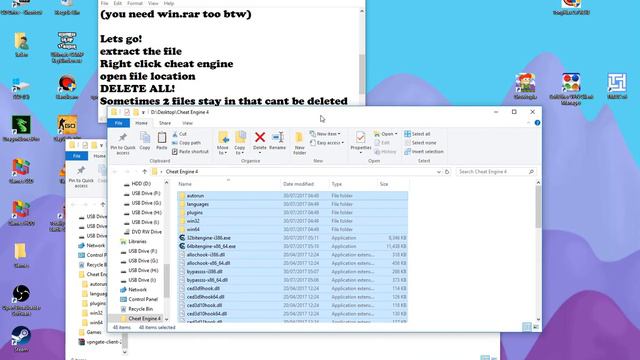Click the Properties checkmark icon in the ribbon
The image size is (640, 360).
[360, 138]
